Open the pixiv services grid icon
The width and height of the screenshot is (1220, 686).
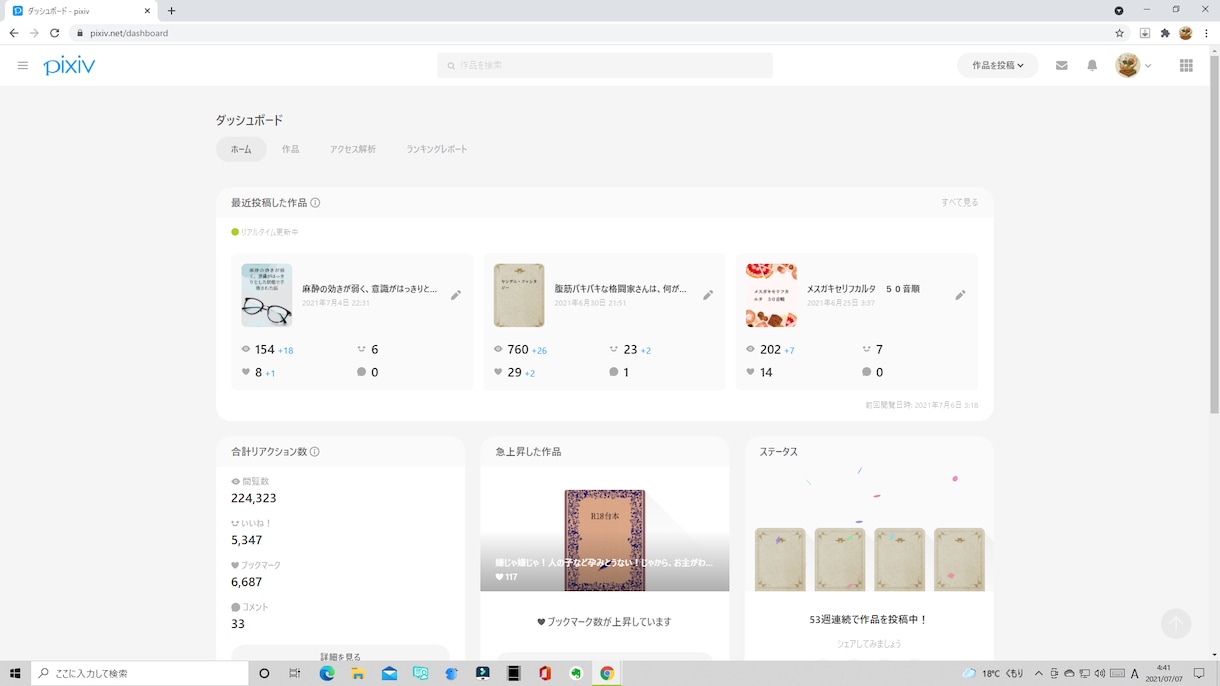tap(1186, 66)
